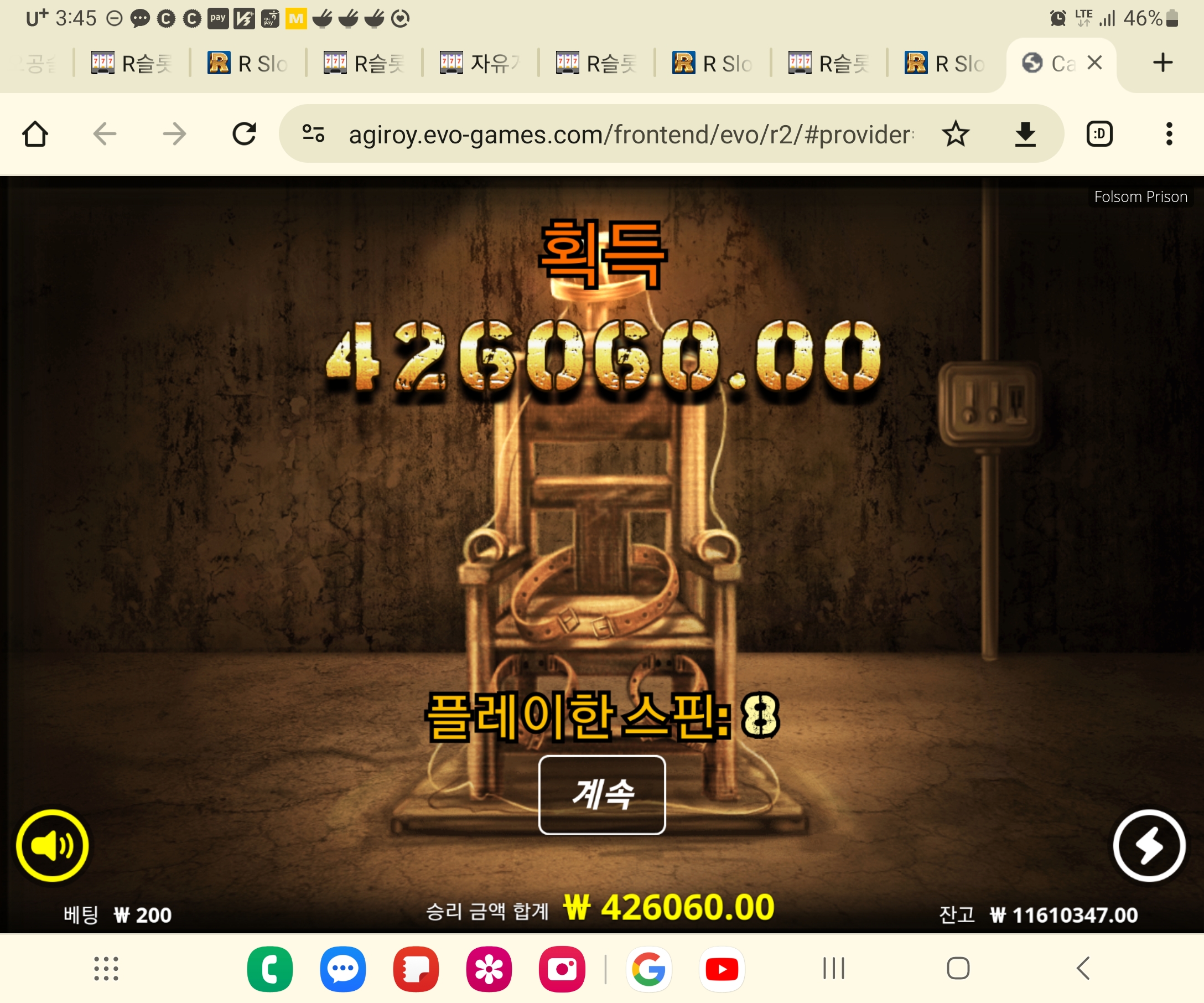
Task: Switch to the partly hidden 공 tab
Action: [38, 63]
